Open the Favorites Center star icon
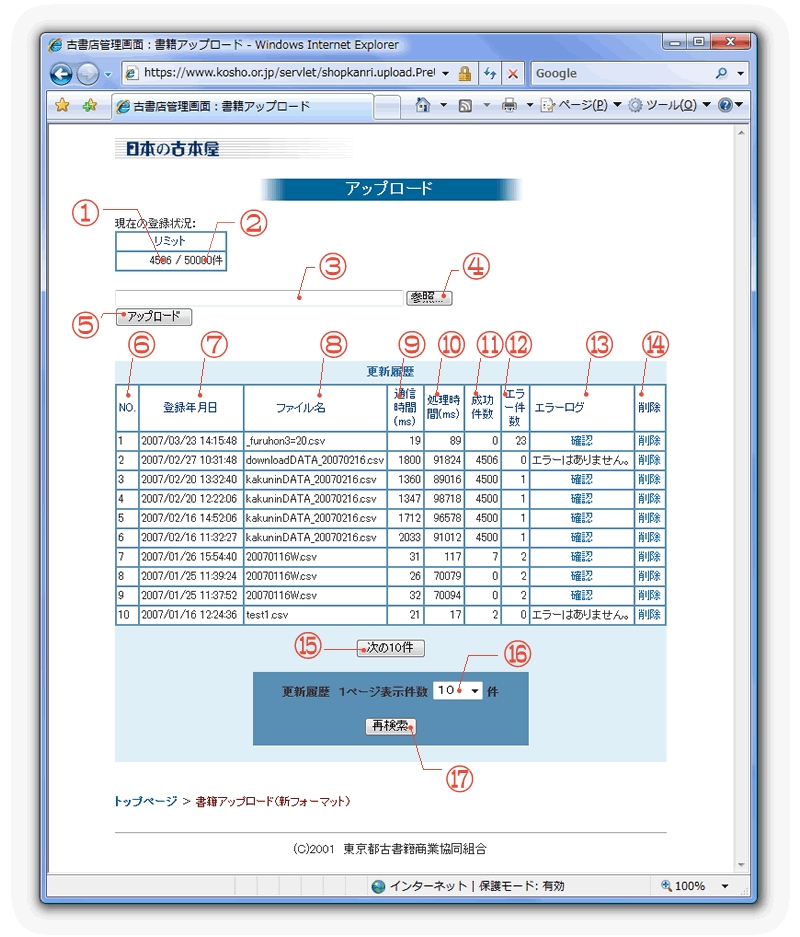The image size is (800, 937). tap(62, 106)
